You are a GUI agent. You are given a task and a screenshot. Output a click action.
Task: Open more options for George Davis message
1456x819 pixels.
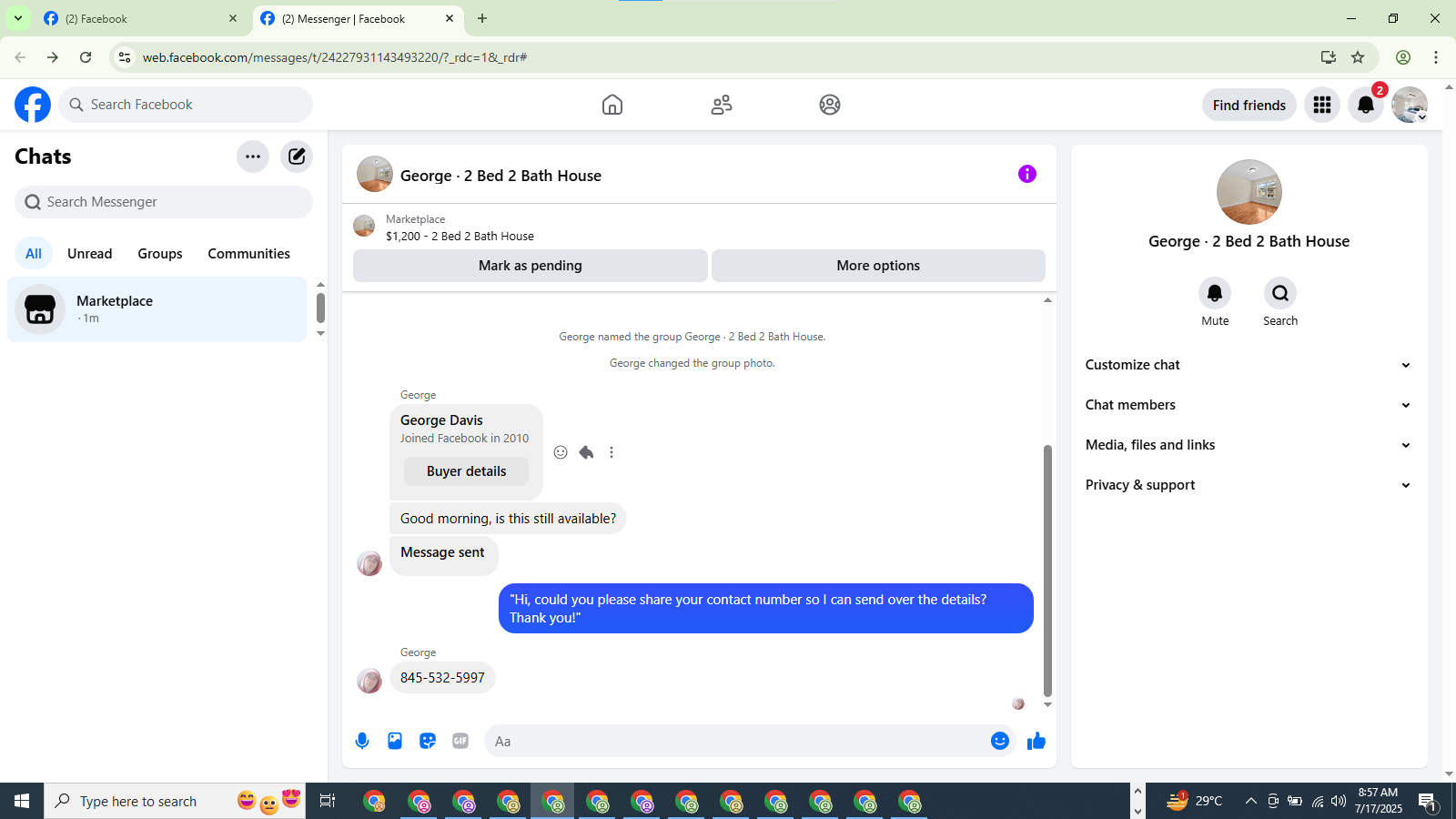click(x=612, y=452)
